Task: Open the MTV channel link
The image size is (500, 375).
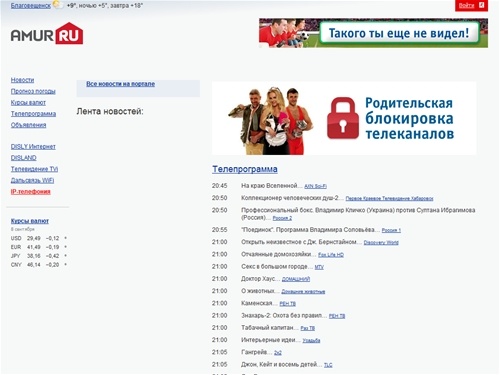Action: point(319,267)
